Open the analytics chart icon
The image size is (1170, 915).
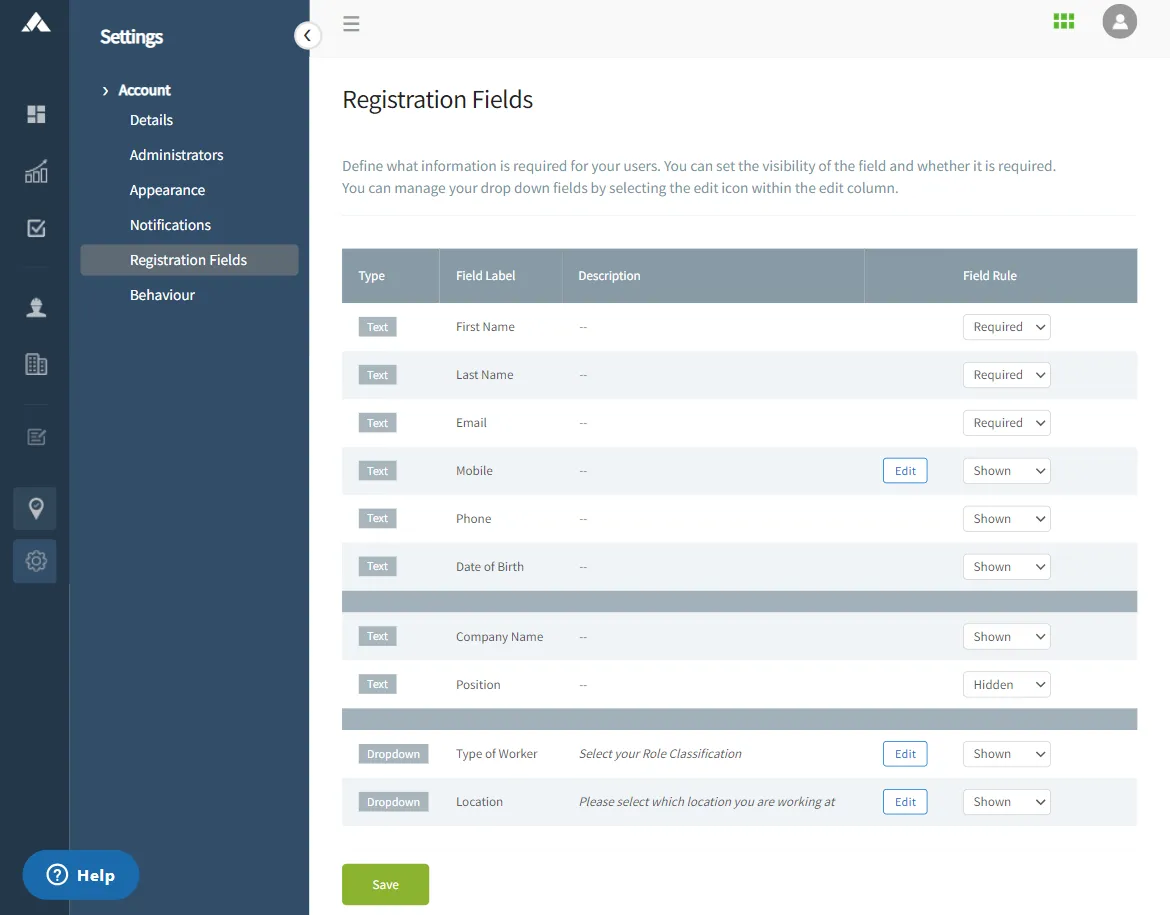36,172
